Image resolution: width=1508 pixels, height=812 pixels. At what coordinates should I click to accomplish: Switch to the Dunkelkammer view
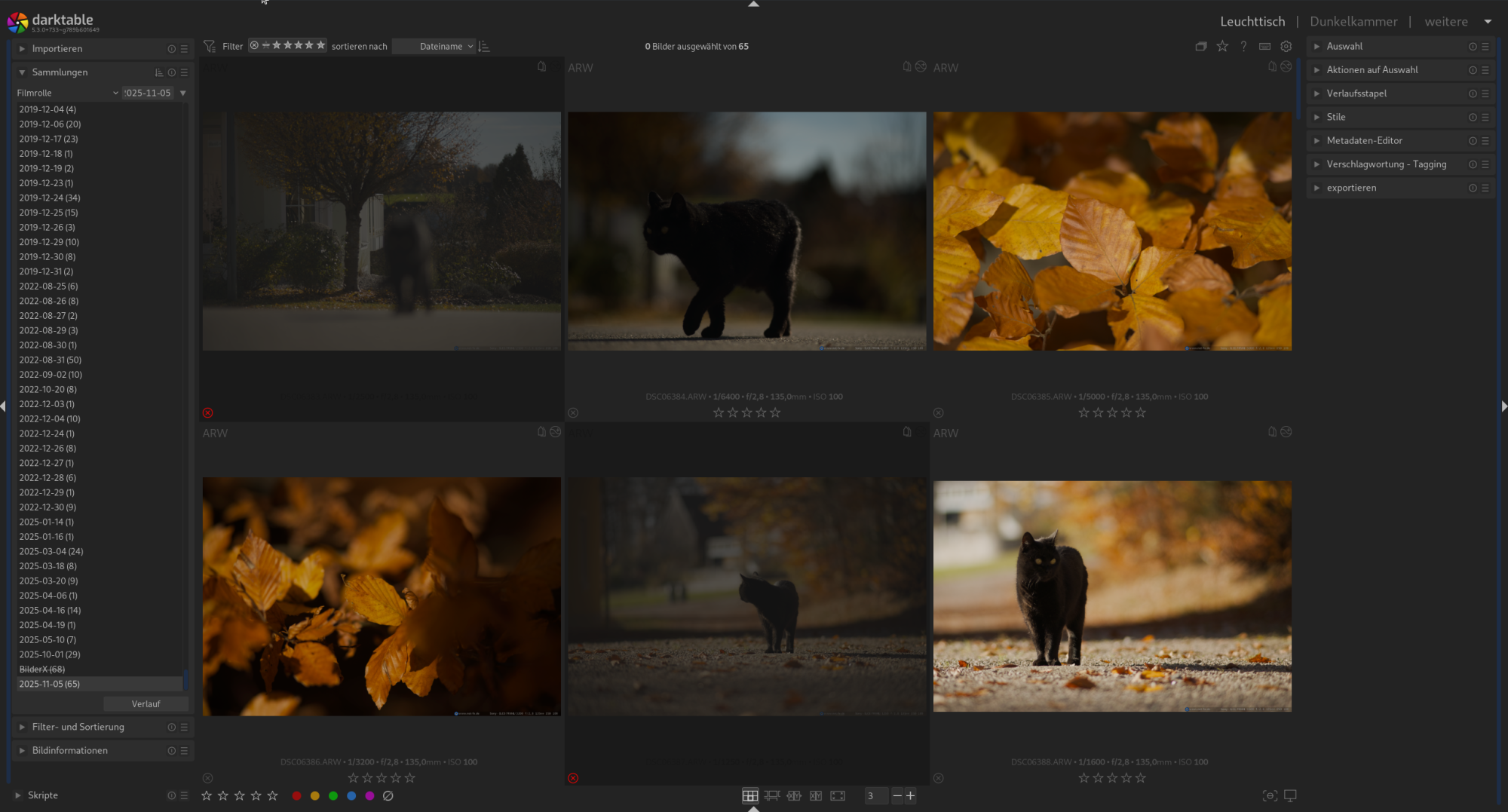click(x=1353, y=22)
